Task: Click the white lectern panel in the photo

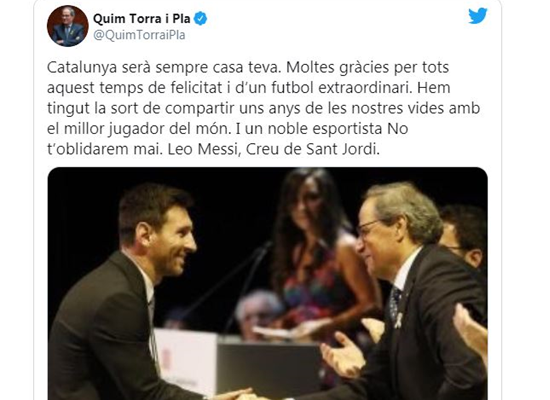Action: (x=186, y=361)
